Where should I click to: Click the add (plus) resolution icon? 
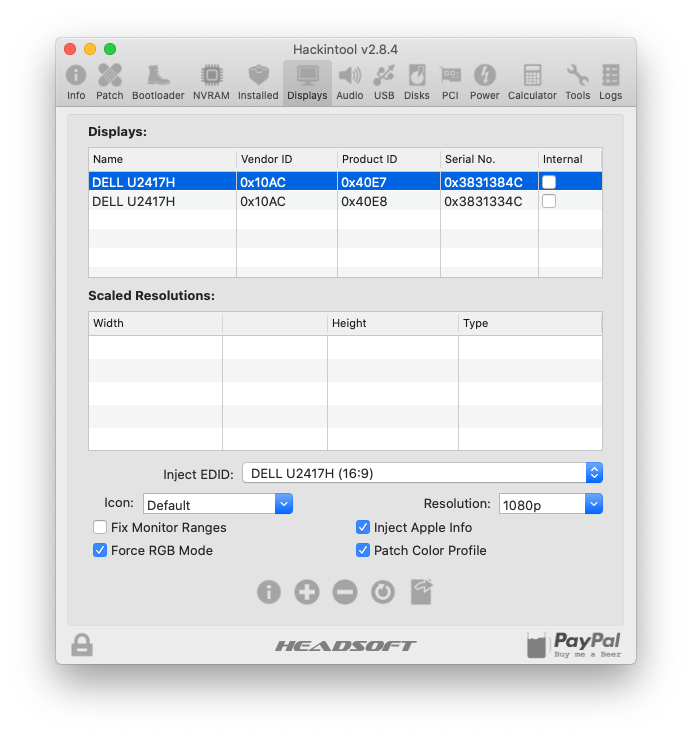tap(307, 592)
